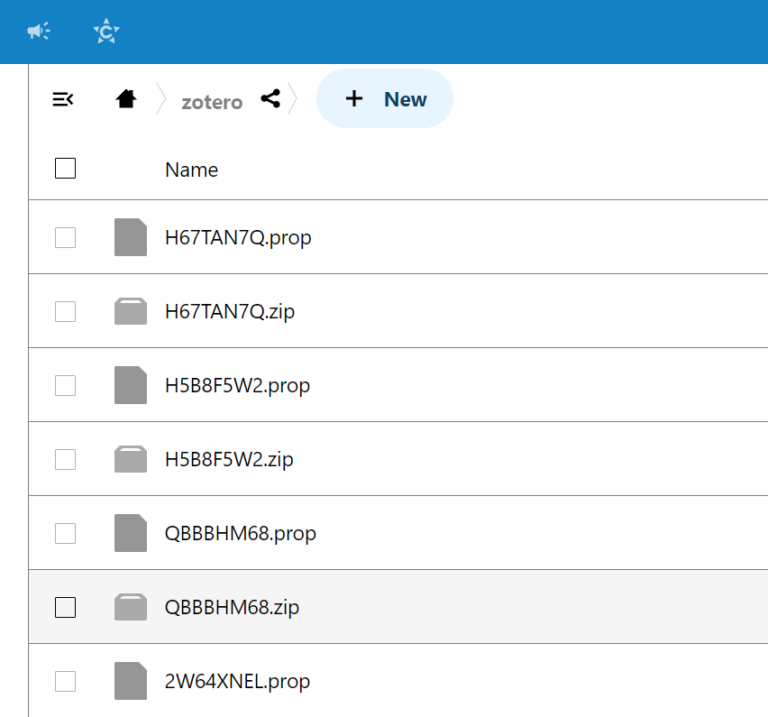Click the 2W64XNEL.prop file name
This screenshot has height=717, width=768.
pyautogui.click(x=237, y=681)
